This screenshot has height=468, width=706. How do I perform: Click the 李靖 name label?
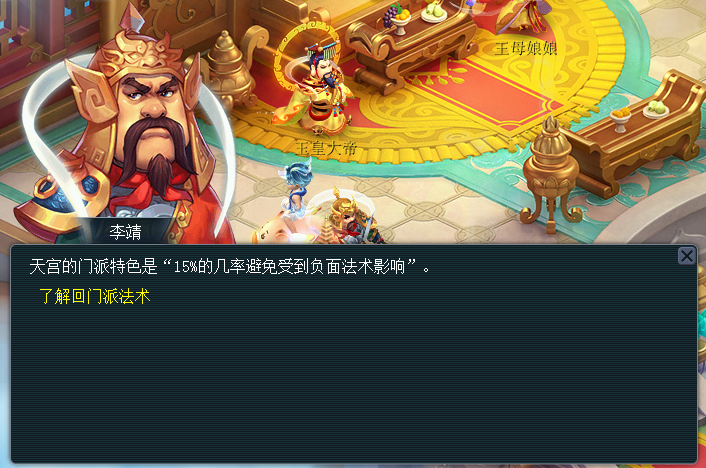pos(126,232)
